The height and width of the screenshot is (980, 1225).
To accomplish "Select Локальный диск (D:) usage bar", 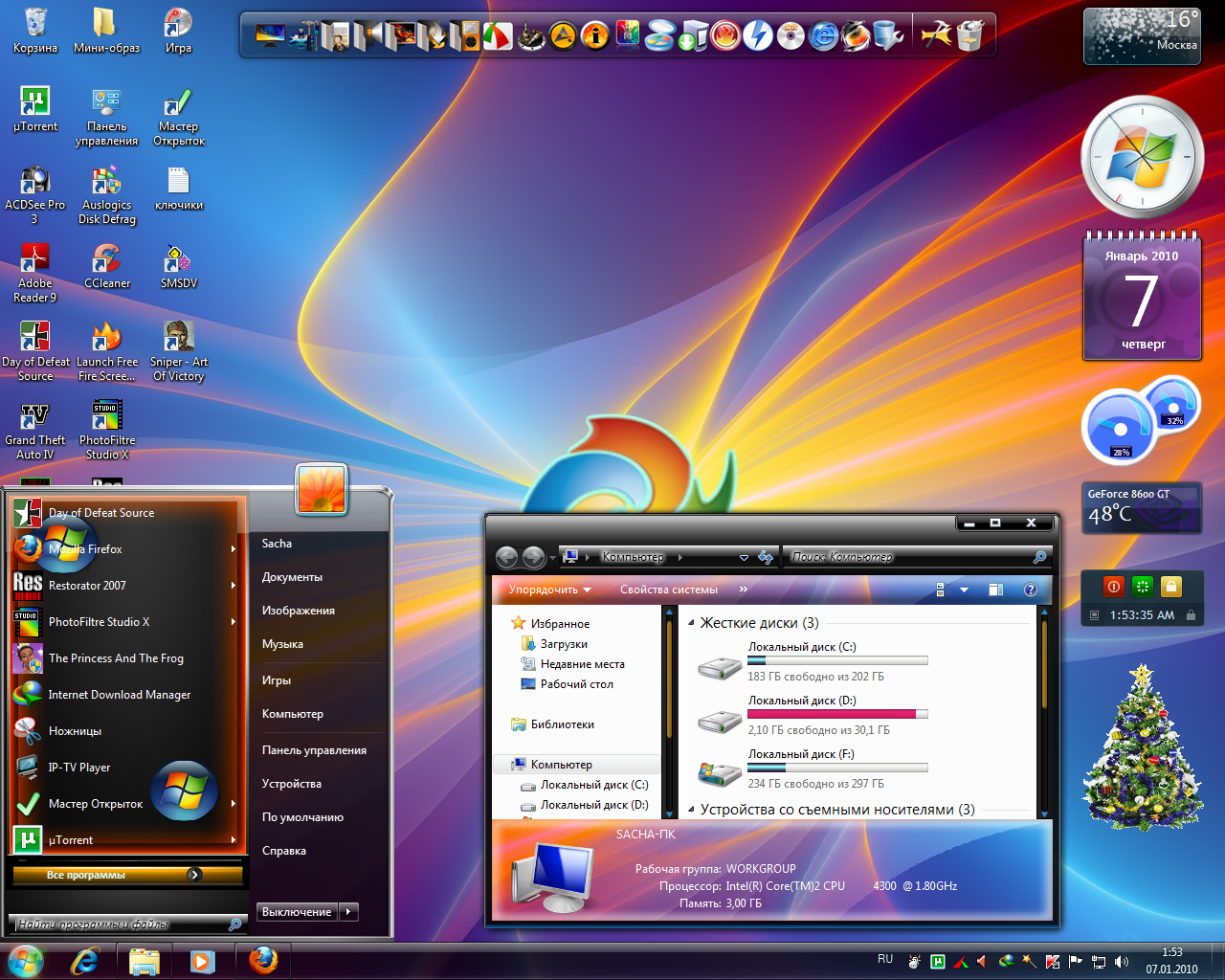I will (x=837, y=714).
